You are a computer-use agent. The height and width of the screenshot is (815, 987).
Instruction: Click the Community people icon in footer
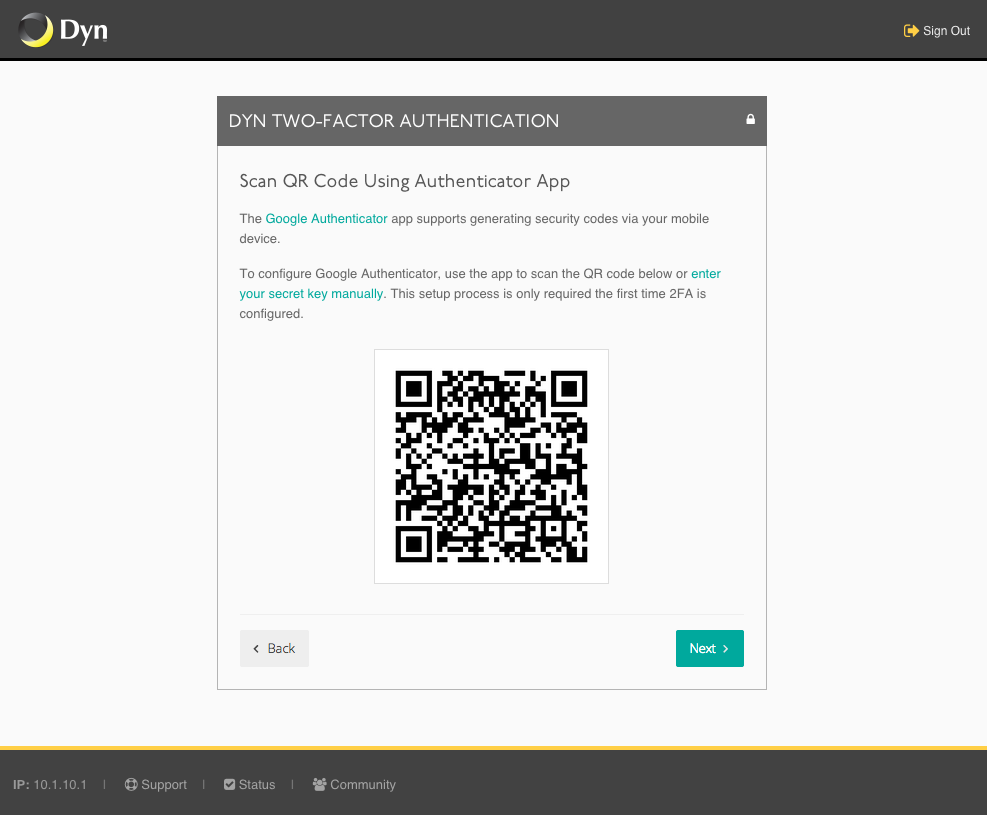click(320, 784)
